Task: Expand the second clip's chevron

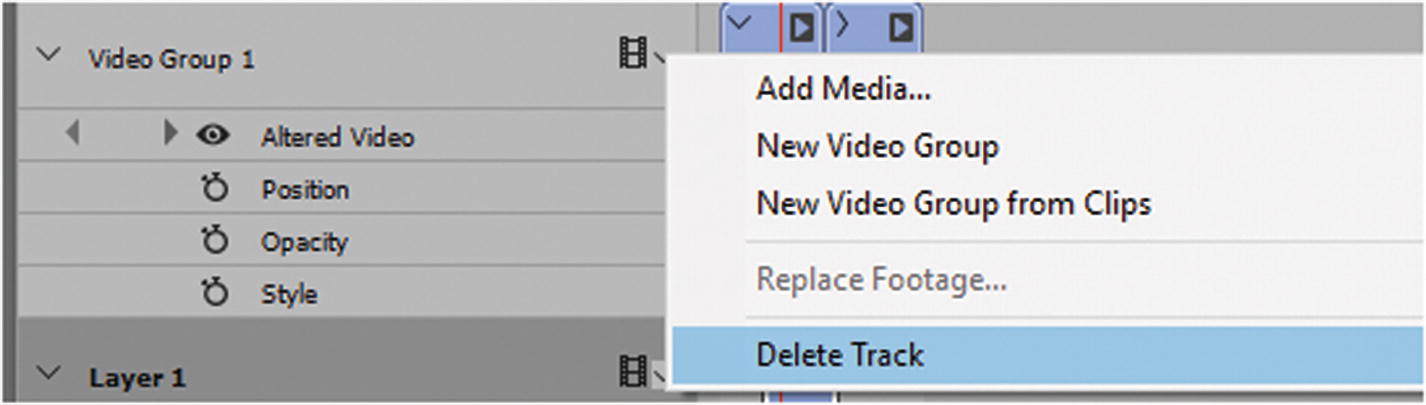Action: coord(842,23)
